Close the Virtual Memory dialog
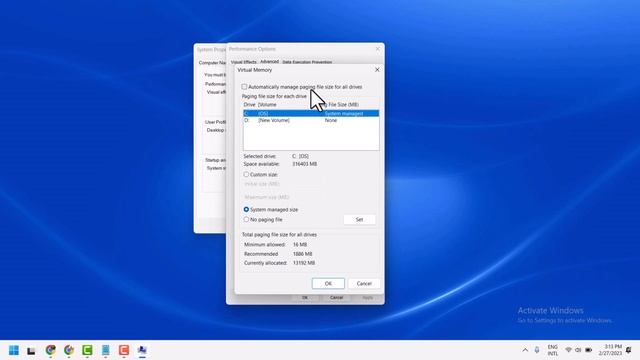The image size is (640, 360). (377, 70)
